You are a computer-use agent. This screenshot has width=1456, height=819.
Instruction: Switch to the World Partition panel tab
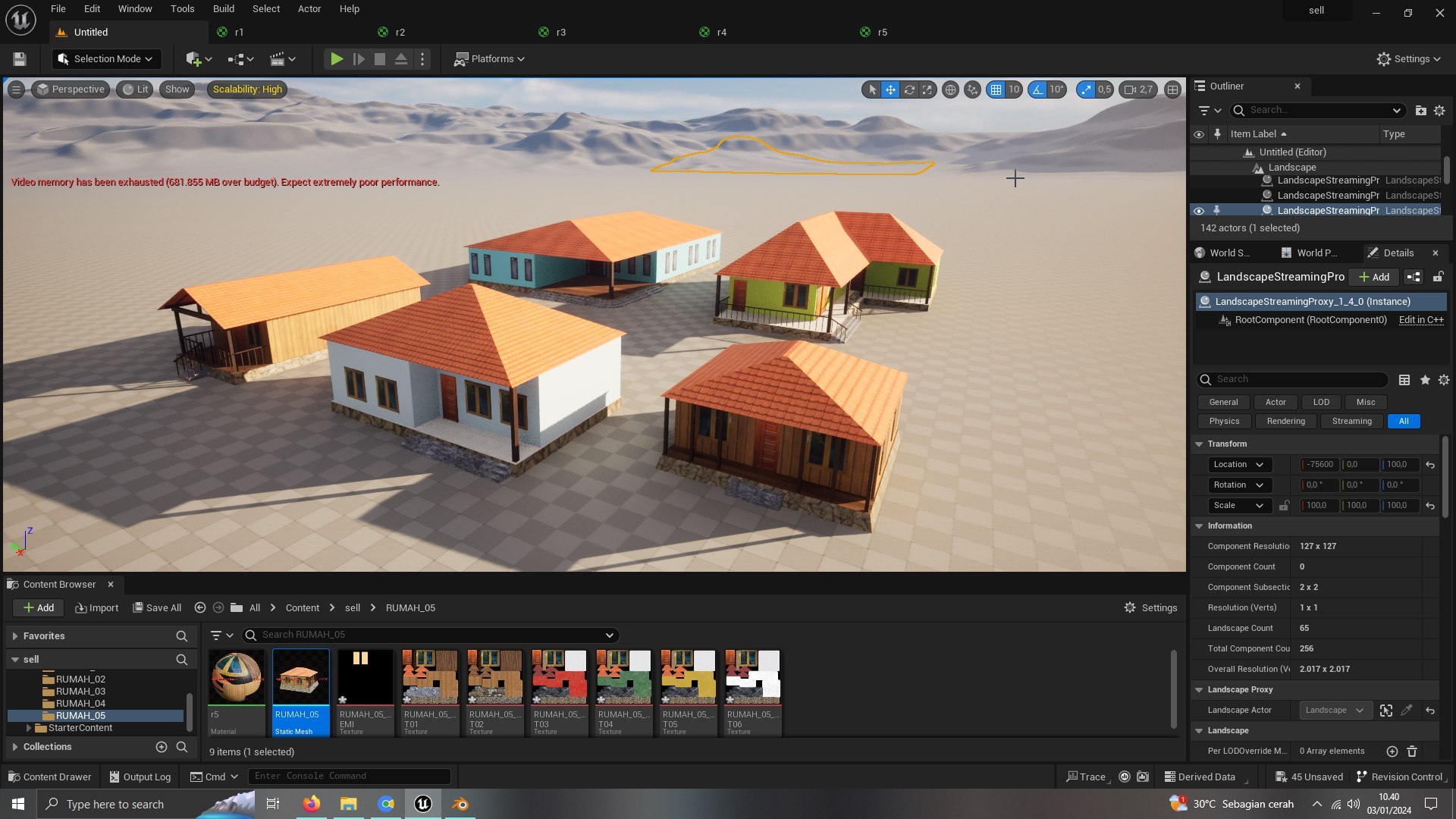point(1309,253)
